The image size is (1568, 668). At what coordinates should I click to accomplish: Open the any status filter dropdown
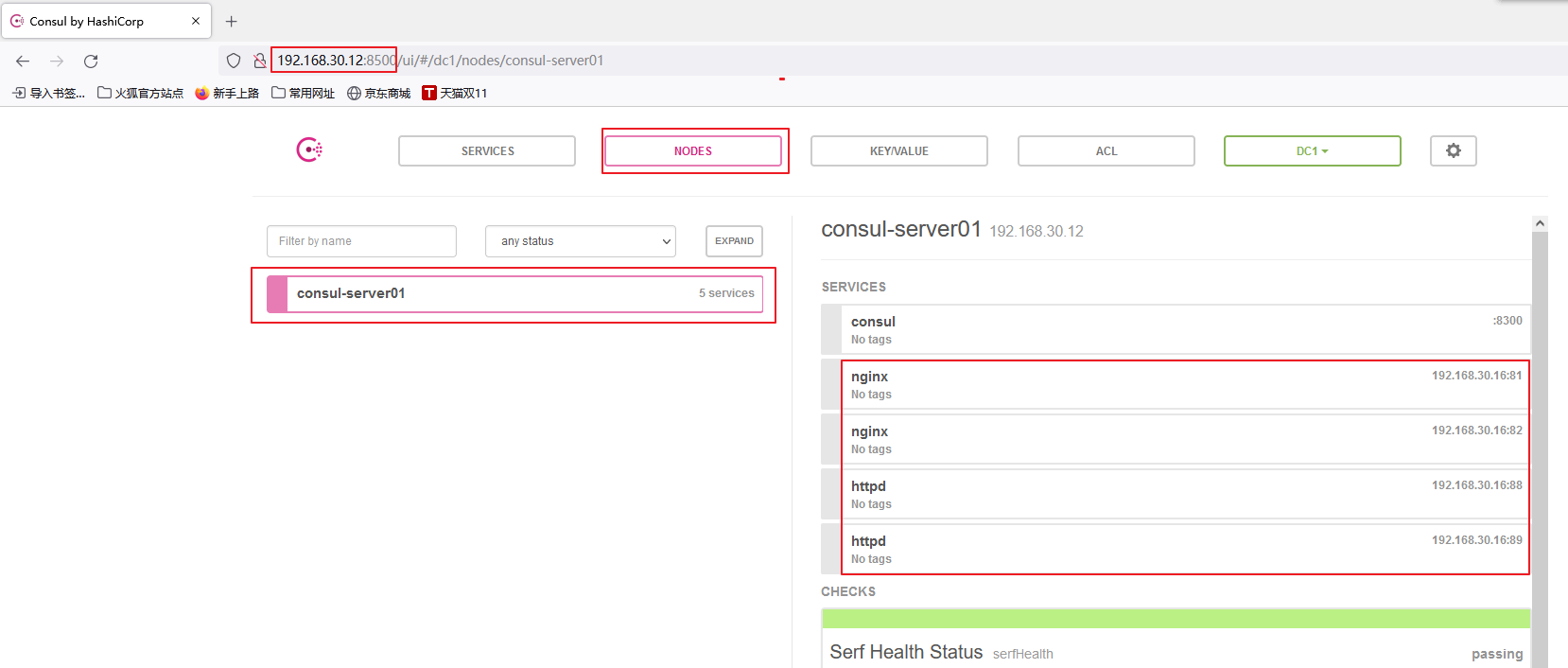[x=581, y=241]
